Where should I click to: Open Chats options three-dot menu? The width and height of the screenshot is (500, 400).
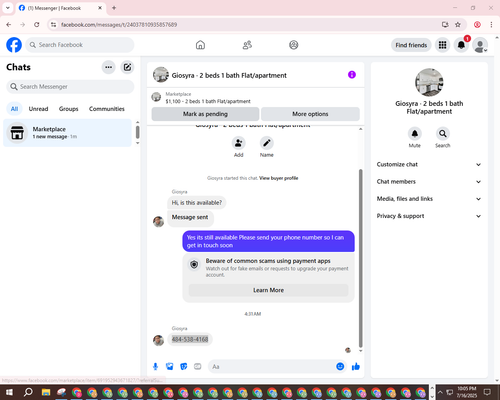[108, 67]
